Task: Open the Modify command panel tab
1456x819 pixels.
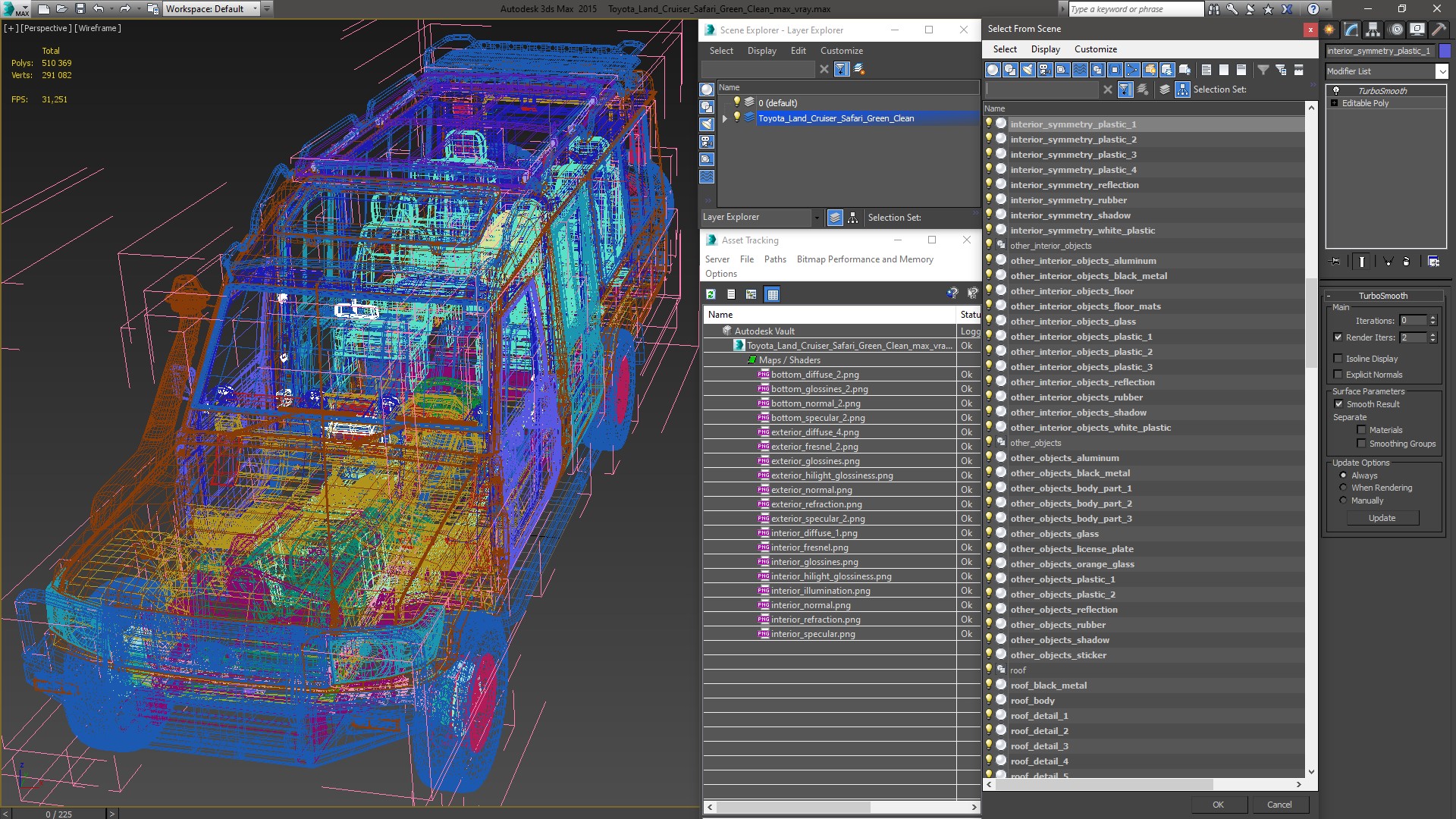Action: 1351,30
